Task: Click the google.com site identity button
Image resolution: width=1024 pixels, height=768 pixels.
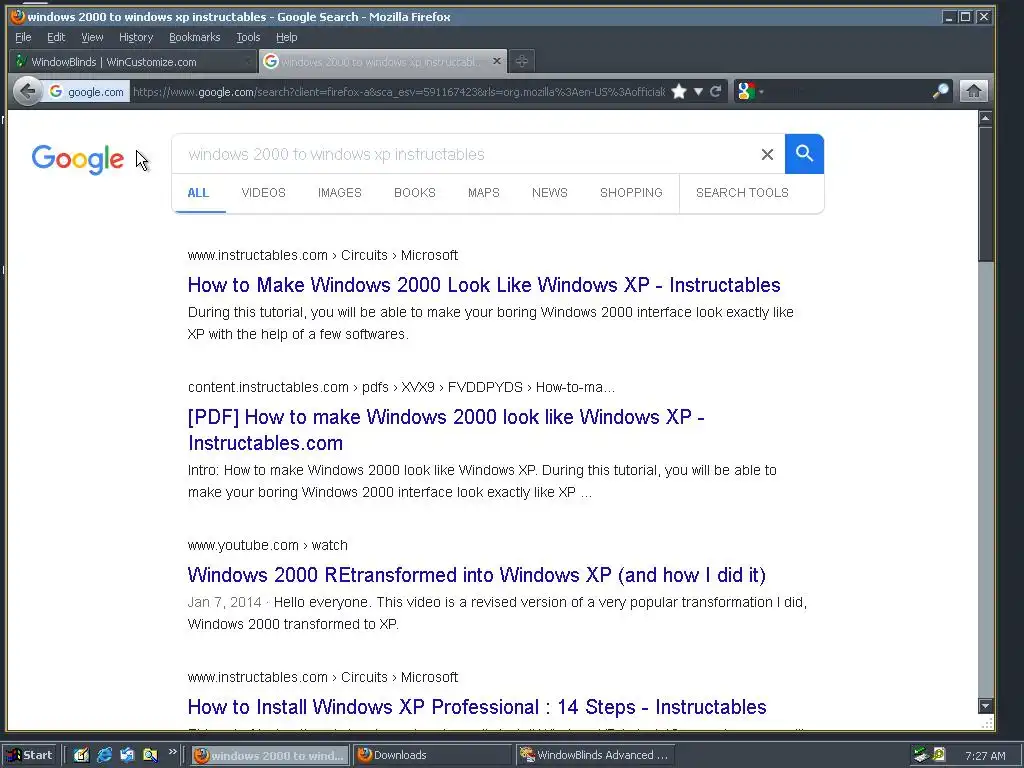Action: tap(87, 92)
